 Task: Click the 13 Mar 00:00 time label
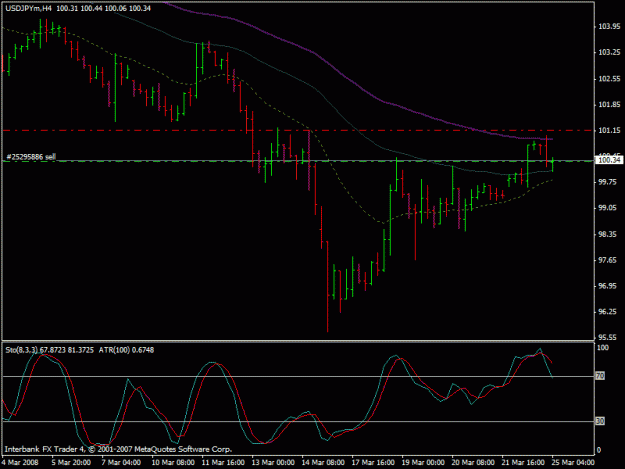(273, 463)
